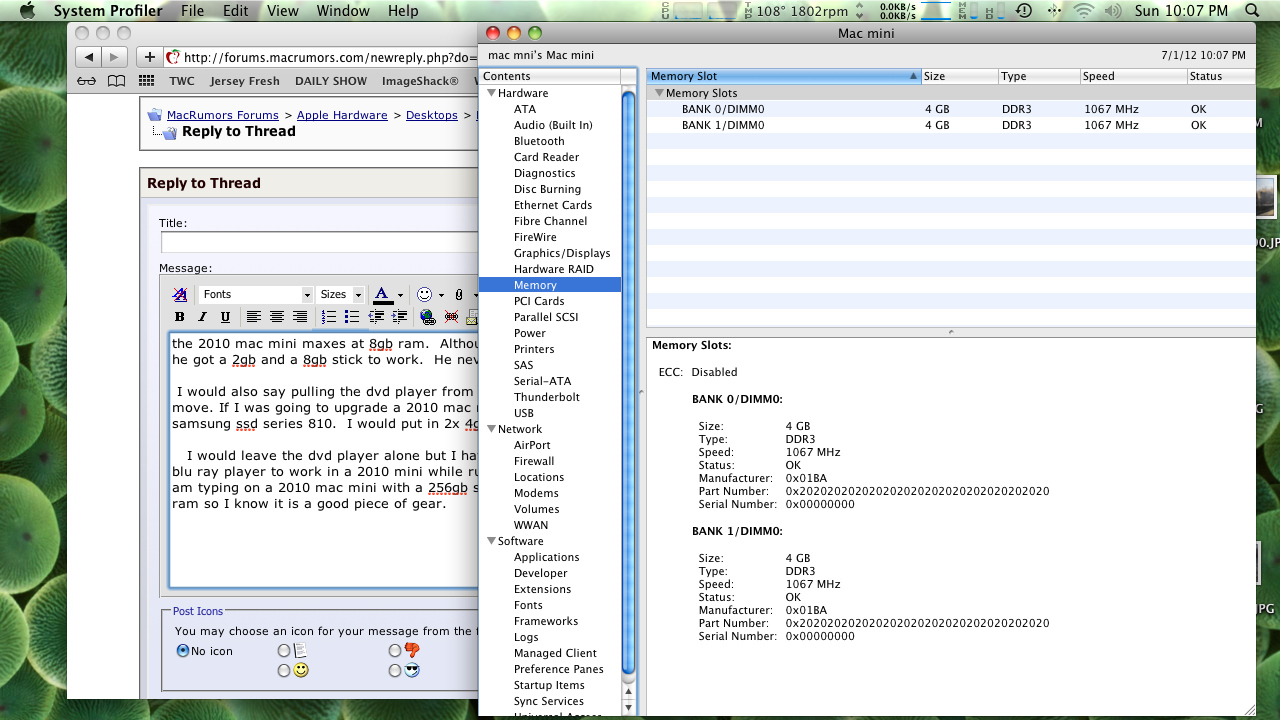The width and height of the screenshot is (1280, 720).
Task: Open Spotlight search magnifier
Action: [1253, 11]
